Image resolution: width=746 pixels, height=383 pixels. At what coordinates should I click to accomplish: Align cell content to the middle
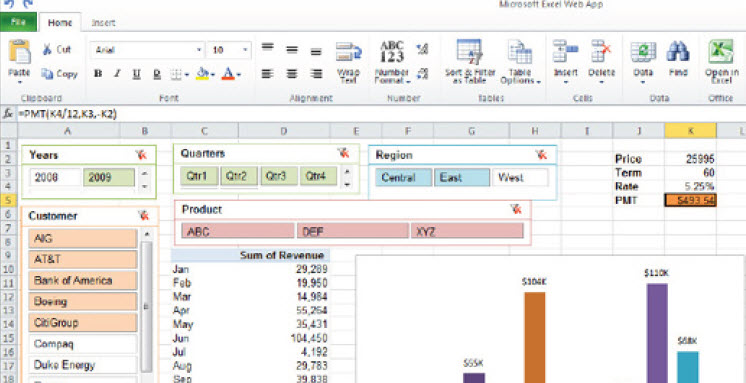pos(292,49)
